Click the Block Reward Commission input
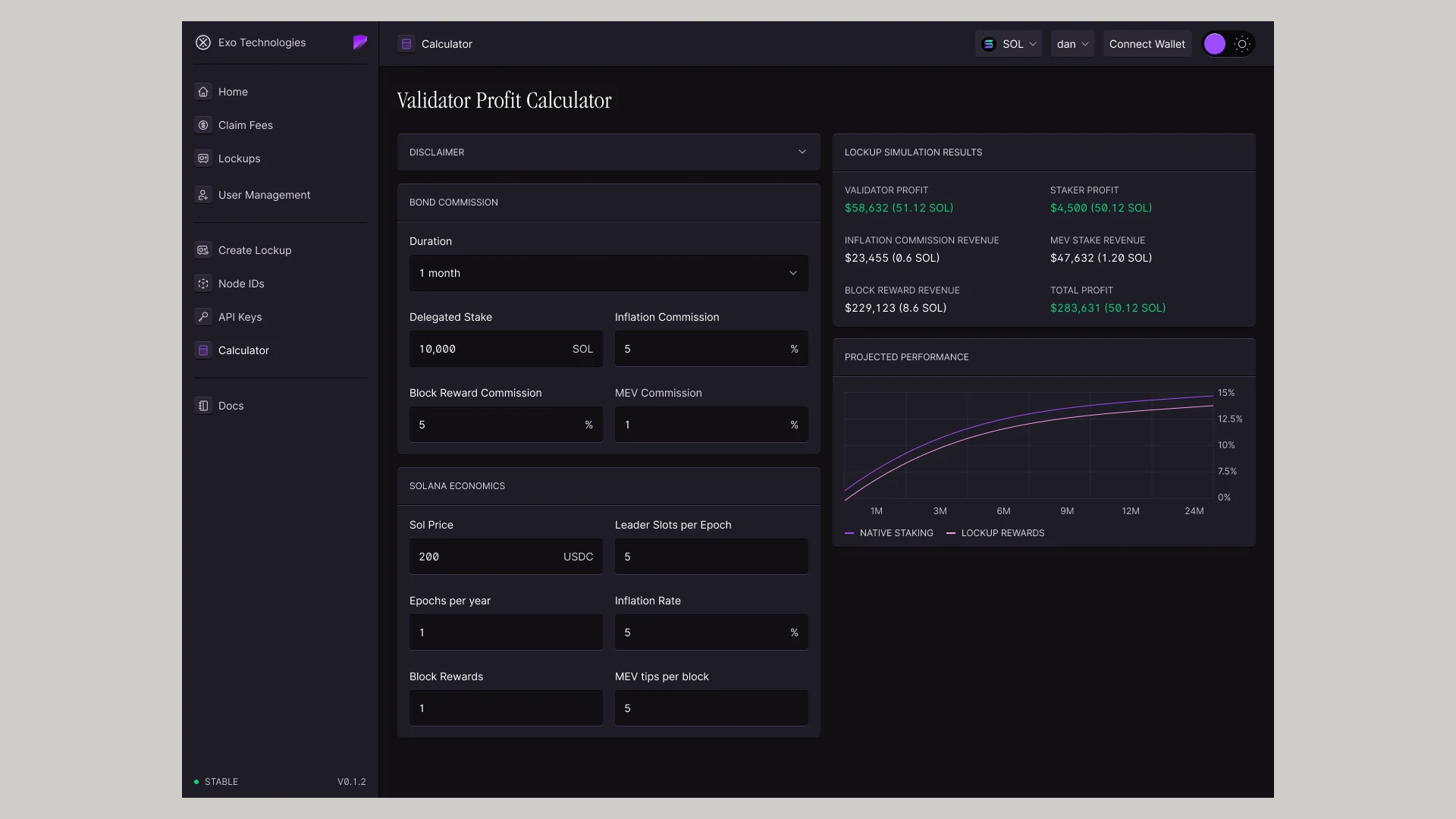This screenshot has width=1456, height=819. [506, 425]
